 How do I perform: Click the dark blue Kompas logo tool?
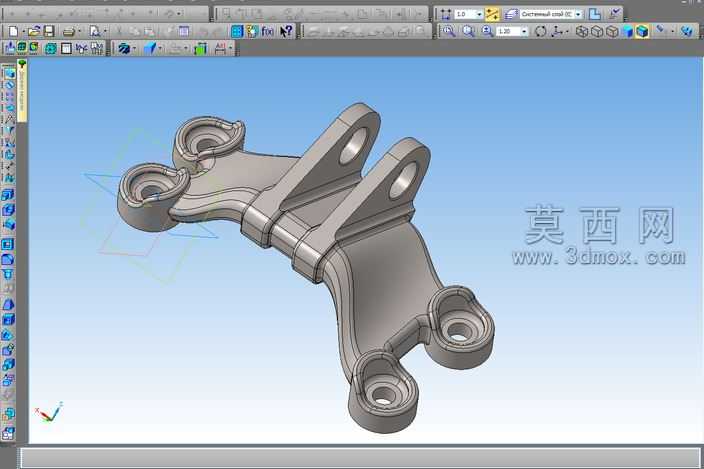[x=123, y=48]
